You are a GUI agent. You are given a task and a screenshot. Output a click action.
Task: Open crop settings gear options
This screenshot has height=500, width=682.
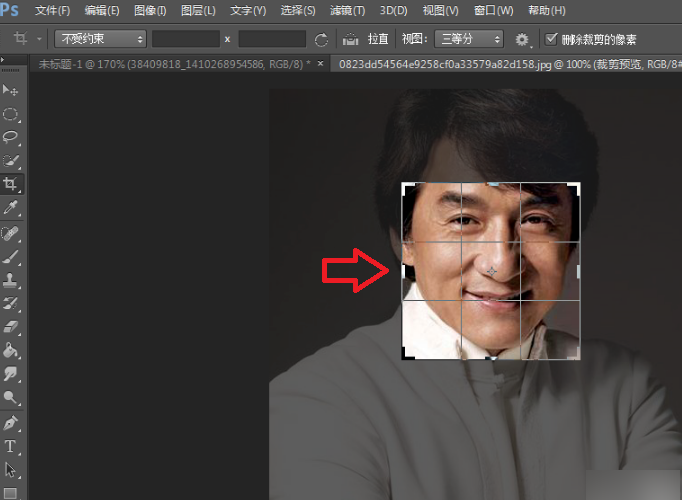[x=522, y=40]
